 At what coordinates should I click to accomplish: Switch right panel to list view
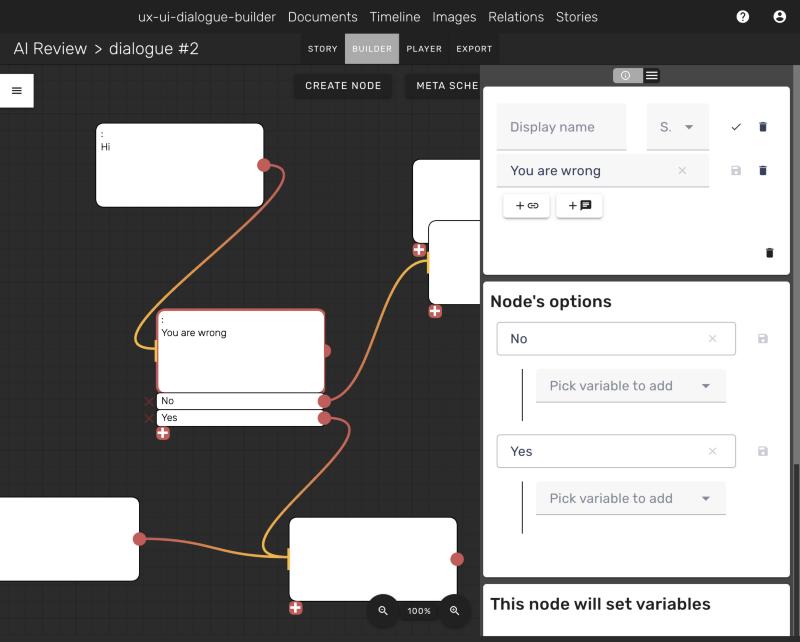pos(652,76)
